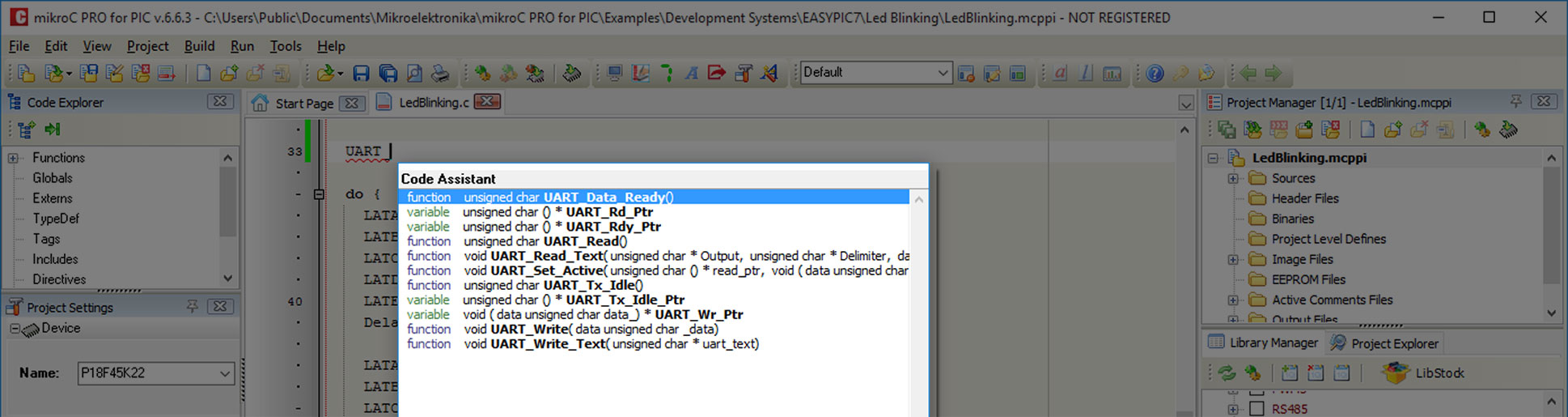The height and width of the screenshot is (417, 1568).
Task: Expand the Image Files folder node
Action: [1233, 259]
